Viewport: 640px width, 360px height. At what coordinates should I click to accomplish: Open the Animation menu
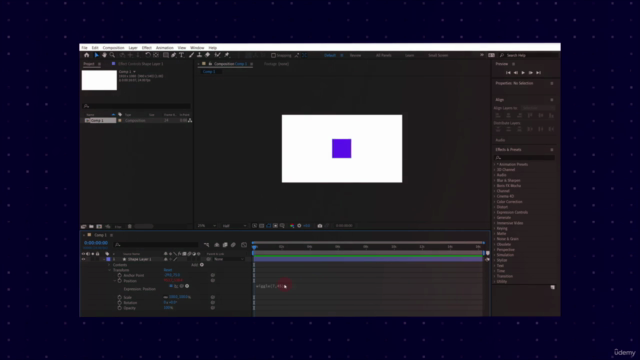coord(164,48)
